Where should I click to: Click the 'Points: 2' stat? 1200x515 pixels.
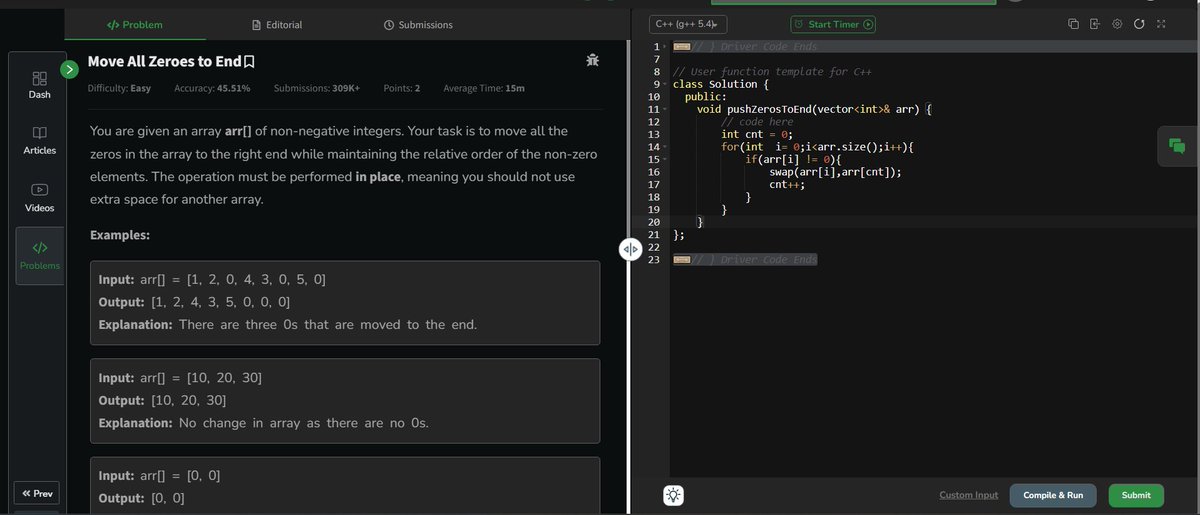tap(402, 88)
